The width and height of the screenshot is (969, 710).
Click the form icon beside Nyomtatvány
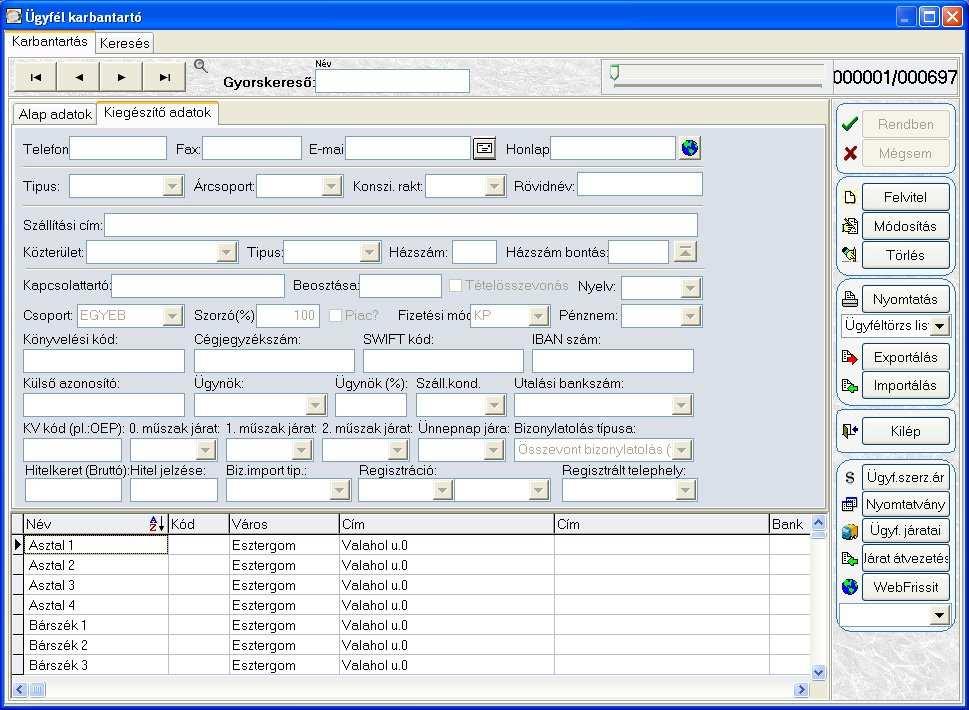pos(850,504)
